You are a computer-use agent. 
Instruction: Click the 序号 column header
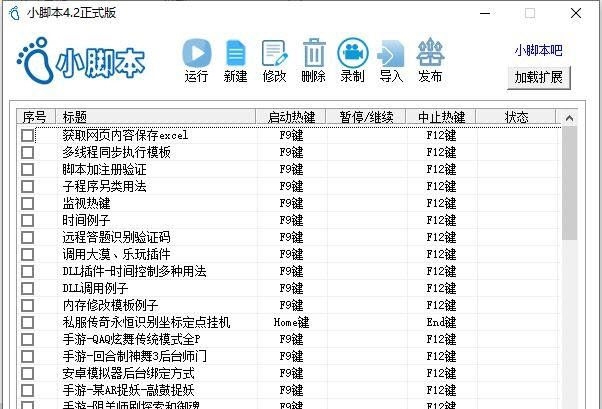36,117
